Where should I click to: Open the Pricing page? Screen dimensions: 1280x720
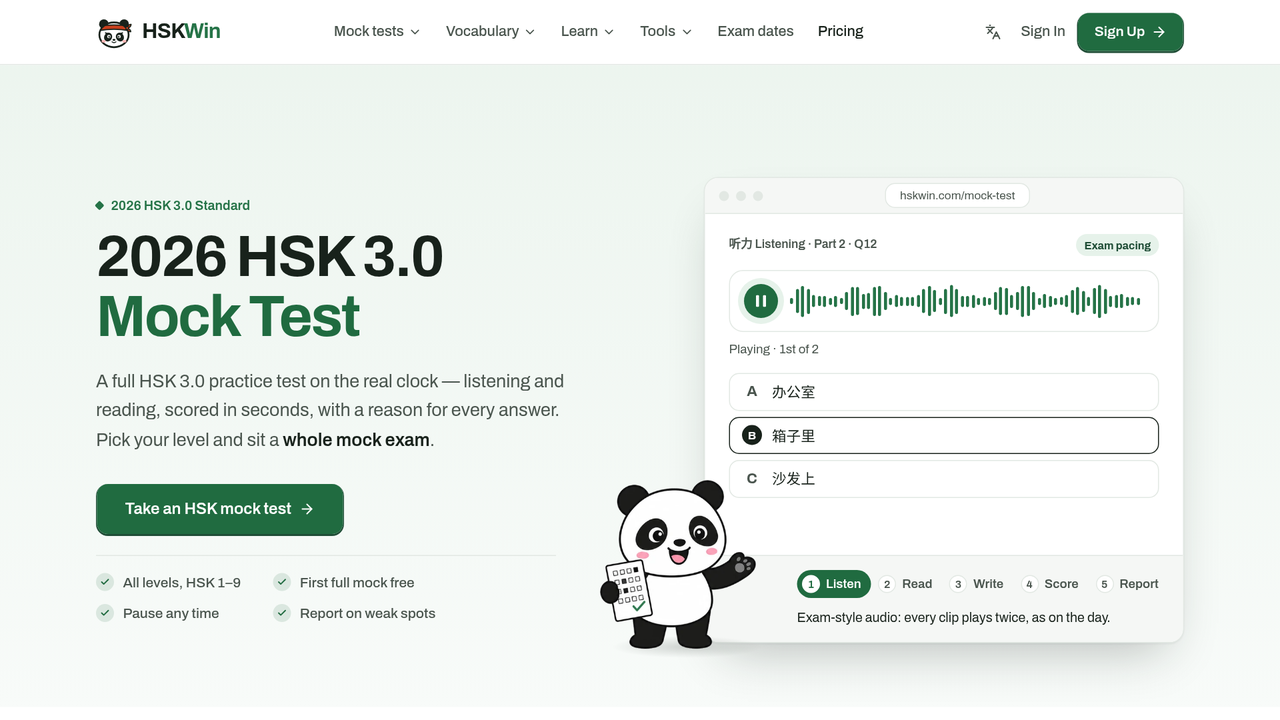tap(841, 32)
